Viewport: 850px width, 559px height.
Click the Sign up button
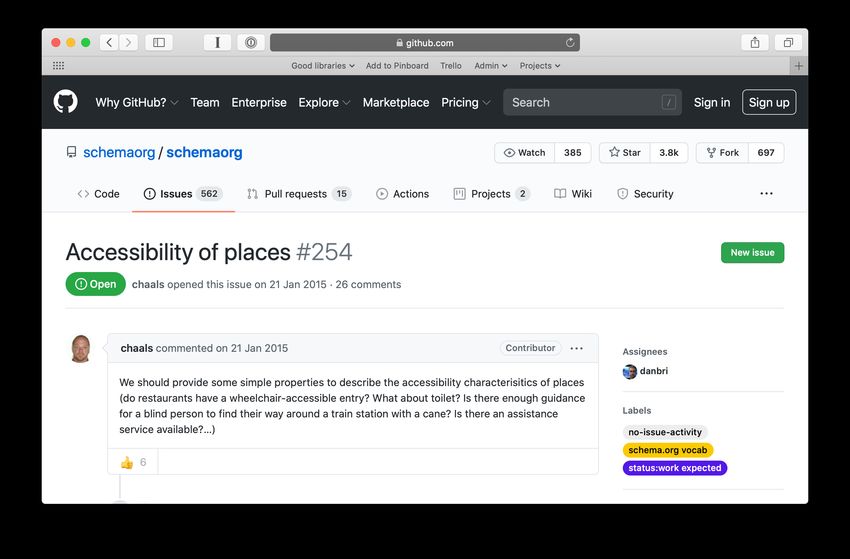point(769,102)
